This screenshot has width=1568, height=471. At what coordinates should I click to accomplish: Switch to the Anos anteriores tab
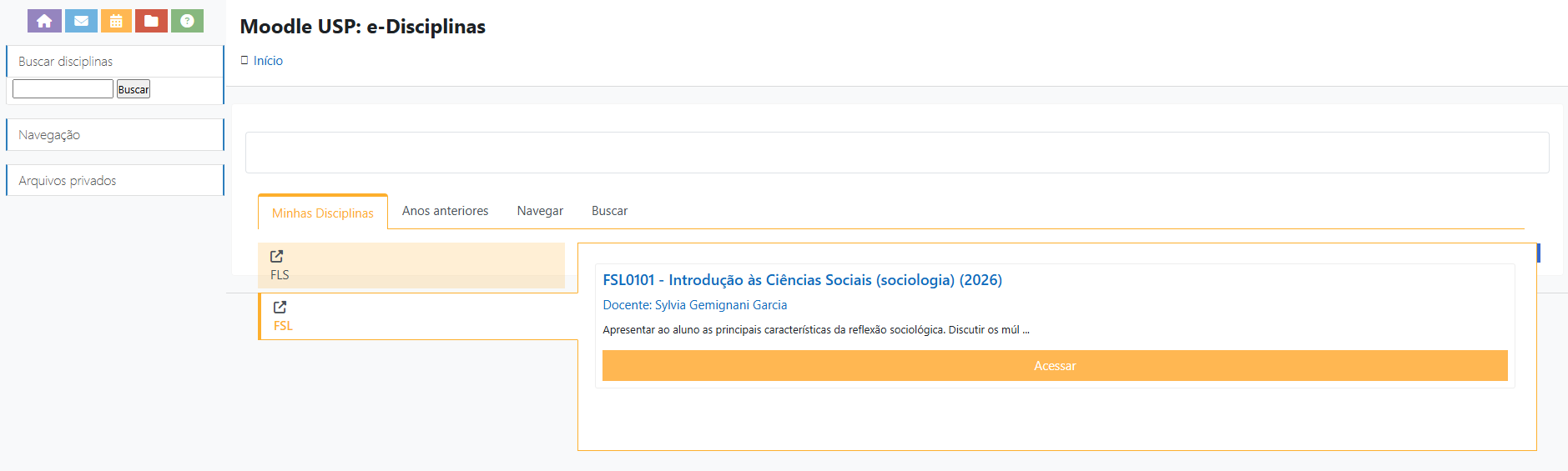click(x=445, y=211)
